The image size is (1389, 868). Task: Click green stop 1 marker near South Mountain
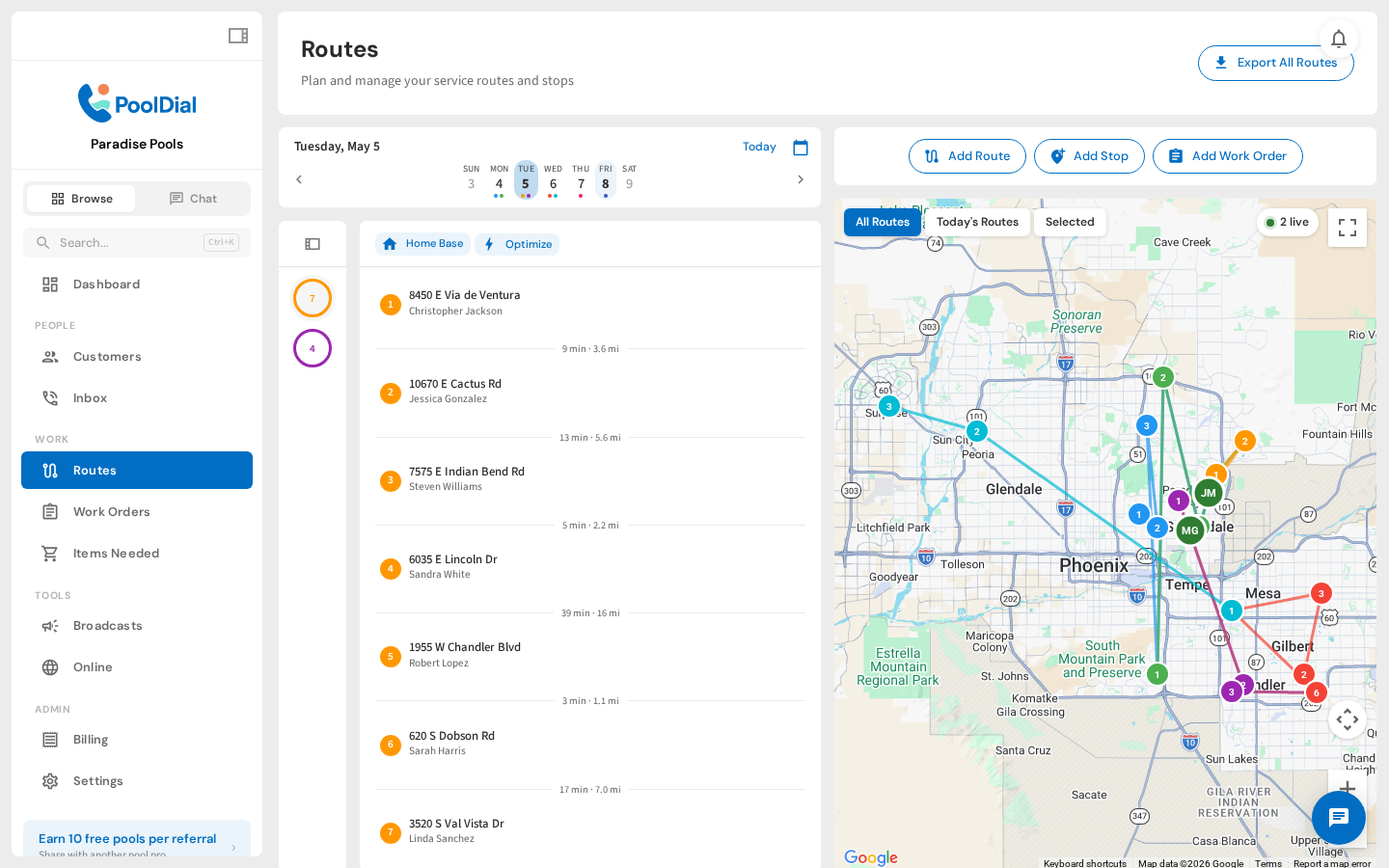[1157, 675]
